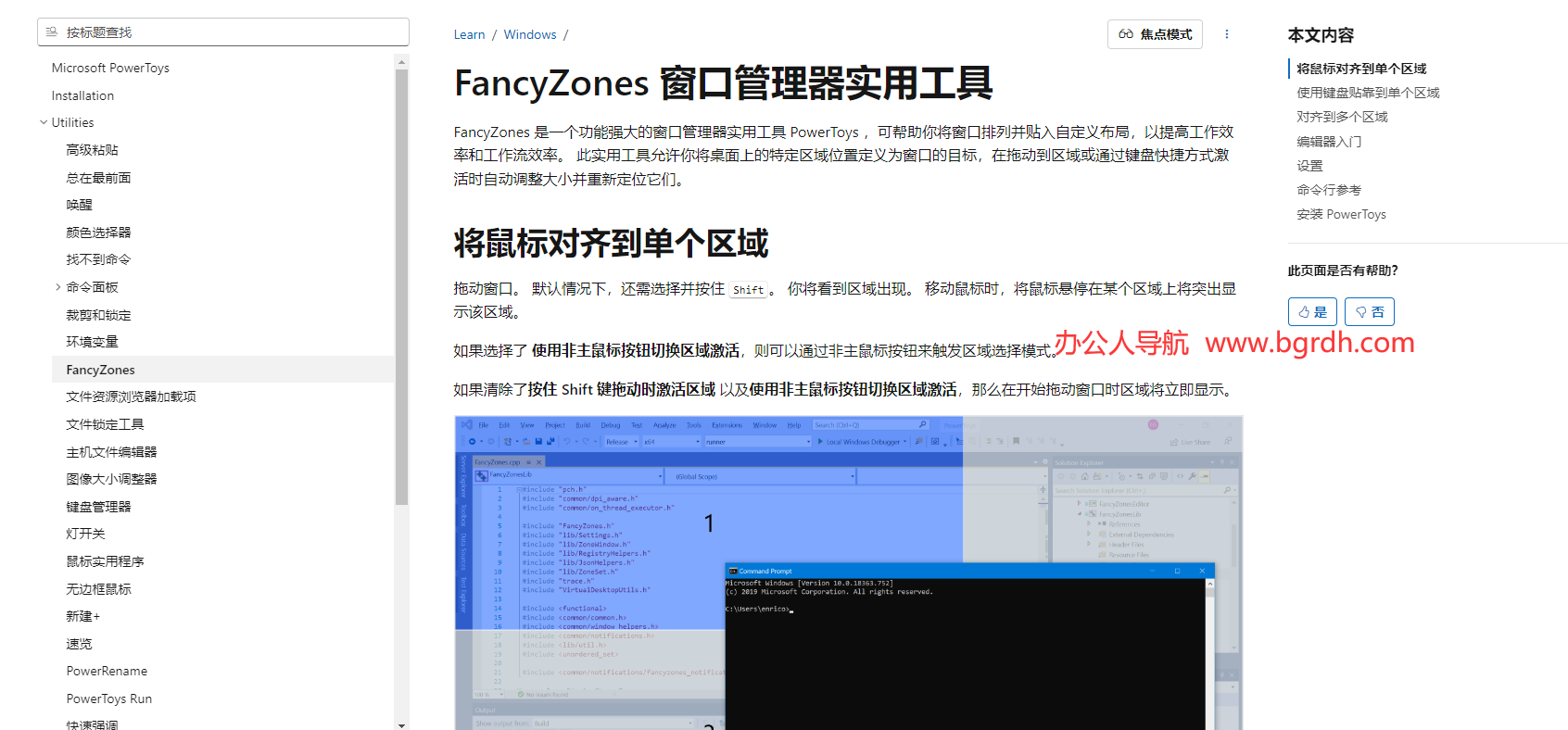The image size is (1568, 730).
Task: Jump to 设置 section
Action: point(1309,166)
